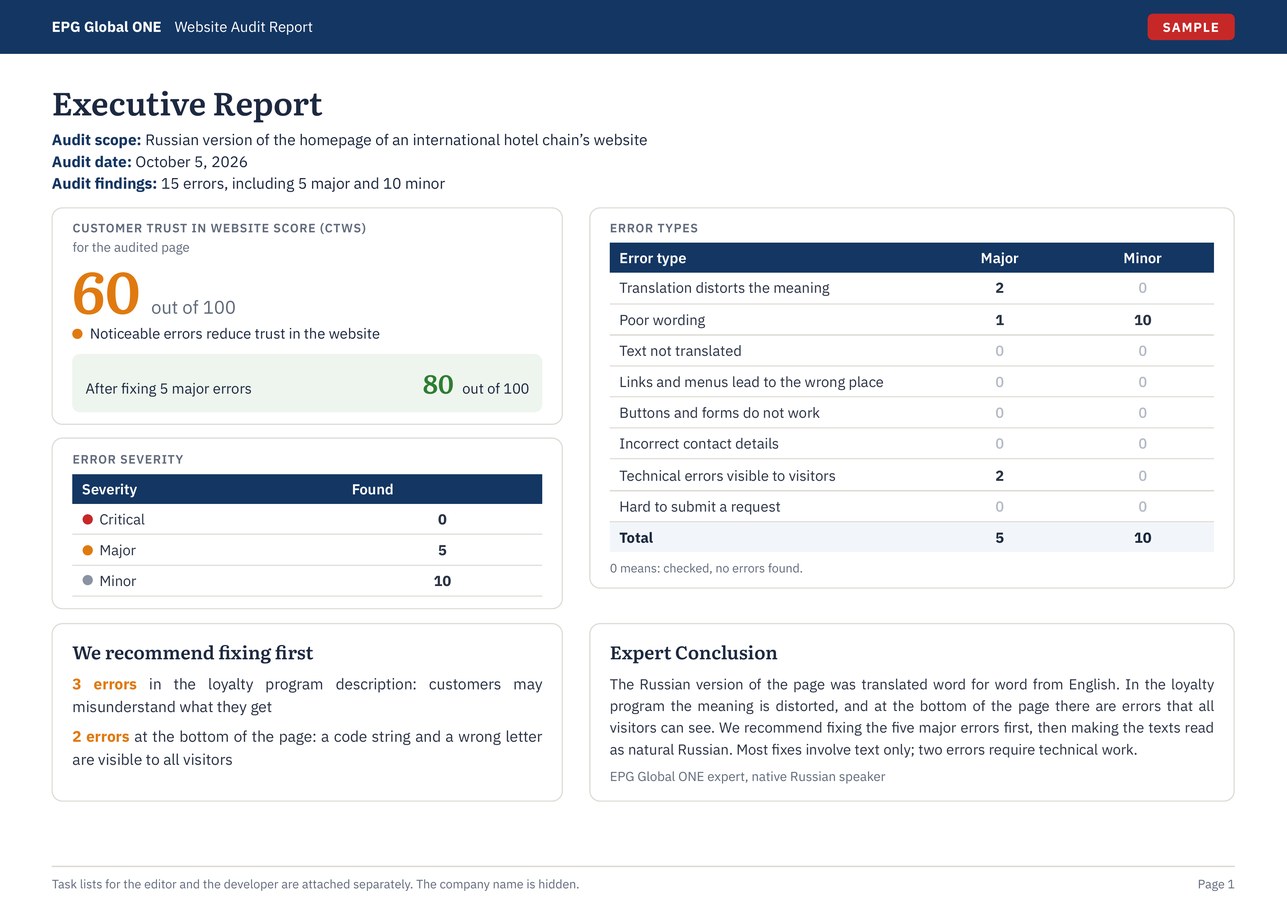Select the 'Audit scope:' label
This screenshot has width=1287, height=910.
coord(96,140)
